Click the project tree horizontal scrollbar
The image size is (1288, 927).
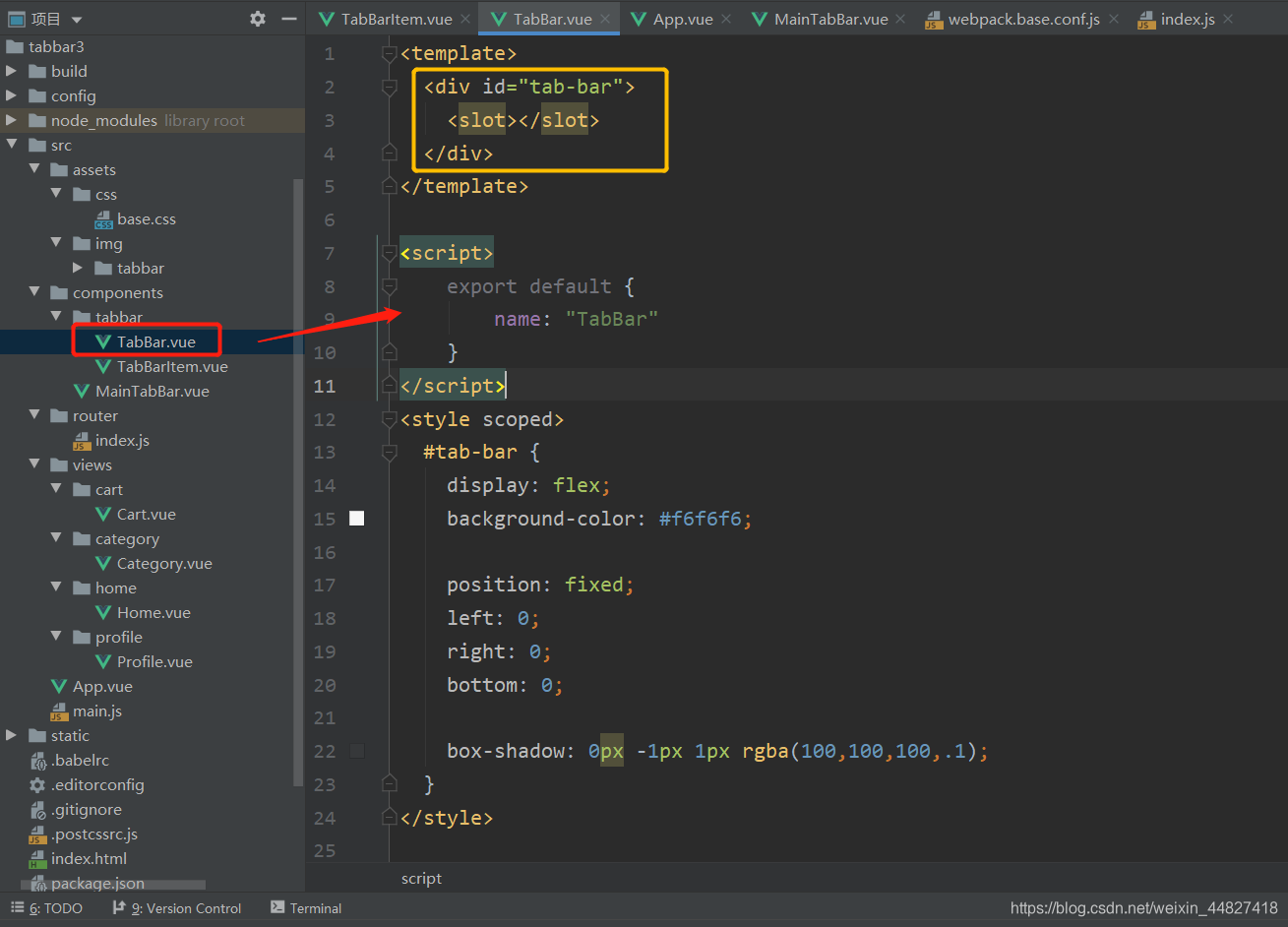tap(113, 886)
